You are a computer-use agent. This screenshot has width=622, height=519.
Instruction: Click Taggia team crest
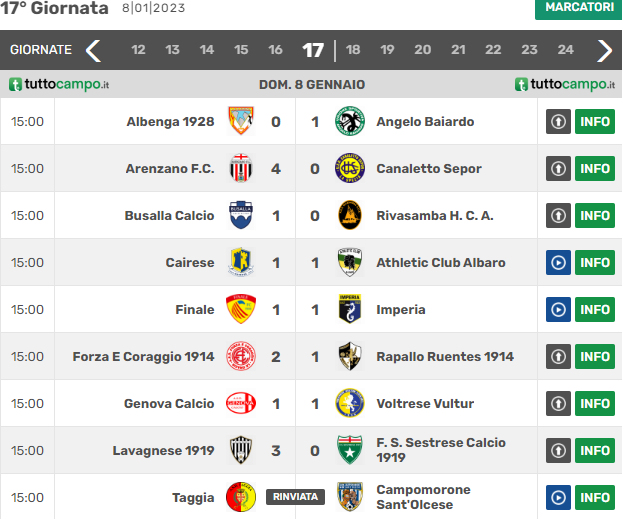(x=241, y=497)
